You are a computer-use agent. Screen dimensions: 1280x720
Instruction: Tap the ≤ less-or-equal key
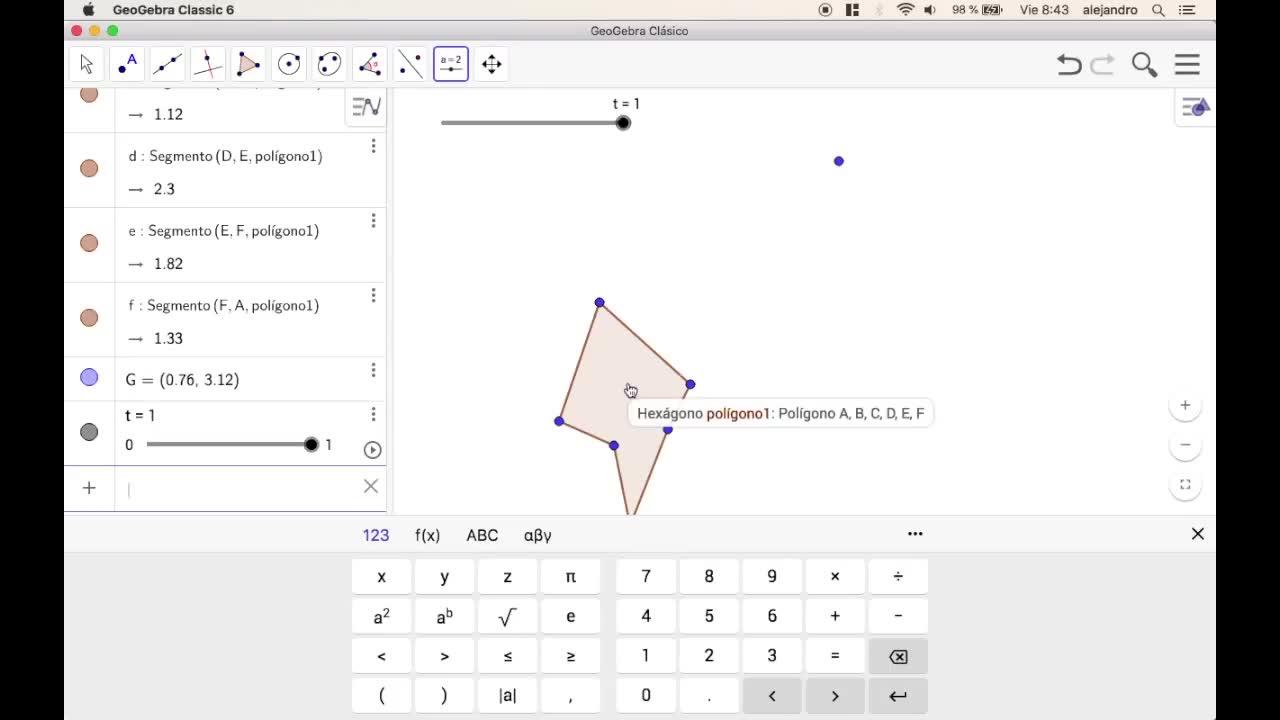pos(507,656)
